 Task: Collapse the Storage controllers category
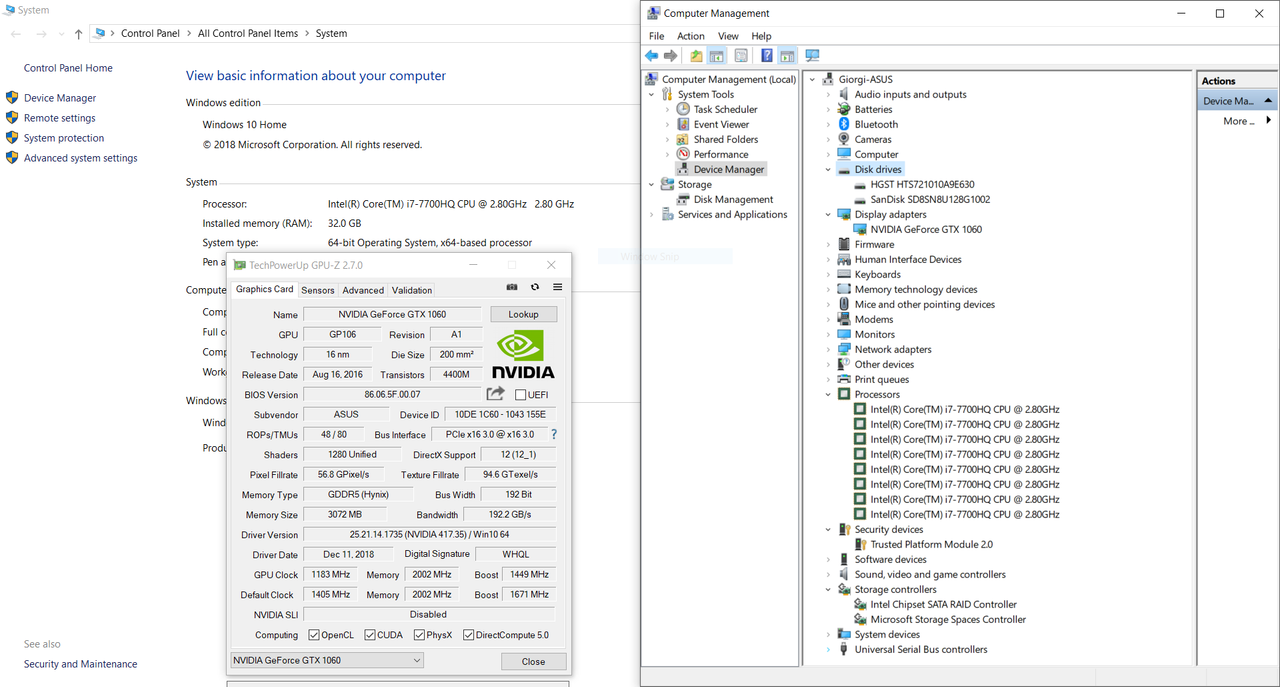coord(828,590)
